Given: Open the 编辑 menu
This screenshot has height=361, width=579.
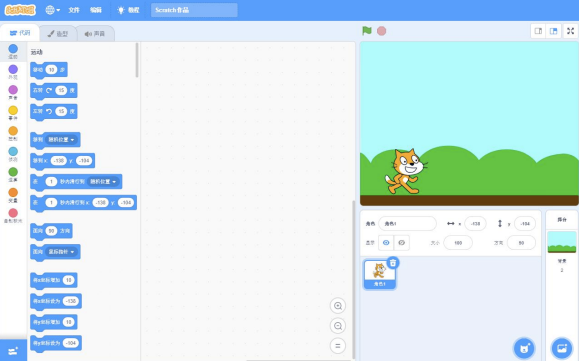Looking at the screenshot, I should pos(96,10).
